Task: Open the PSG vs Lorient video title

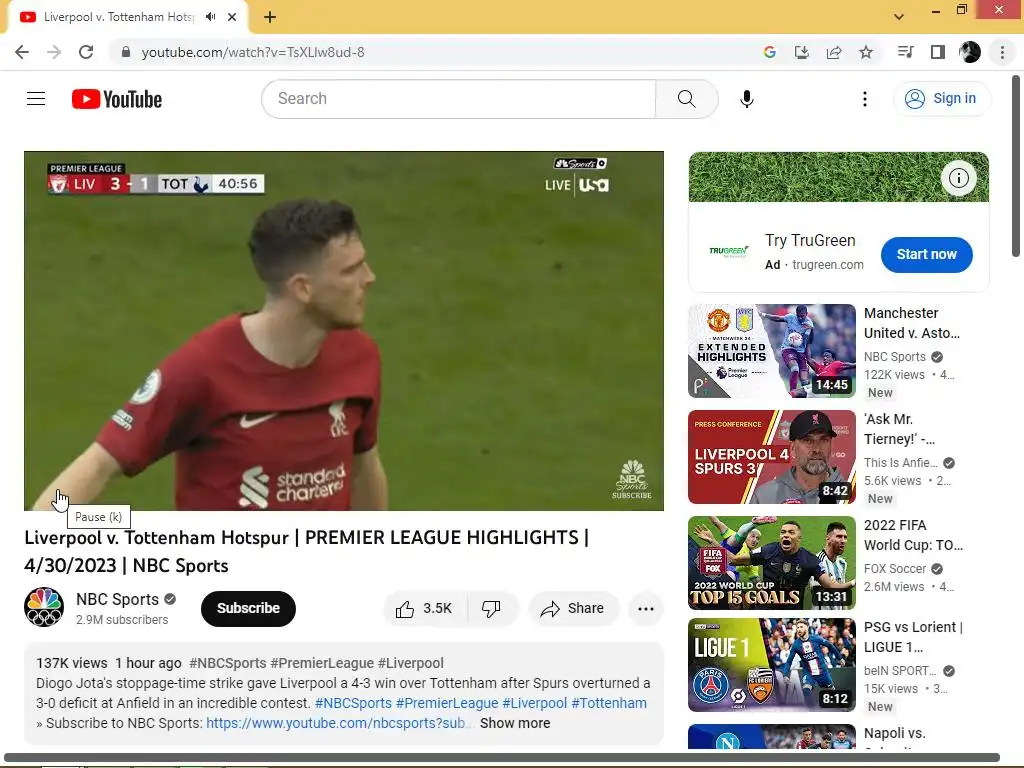Action: (913, 637)
